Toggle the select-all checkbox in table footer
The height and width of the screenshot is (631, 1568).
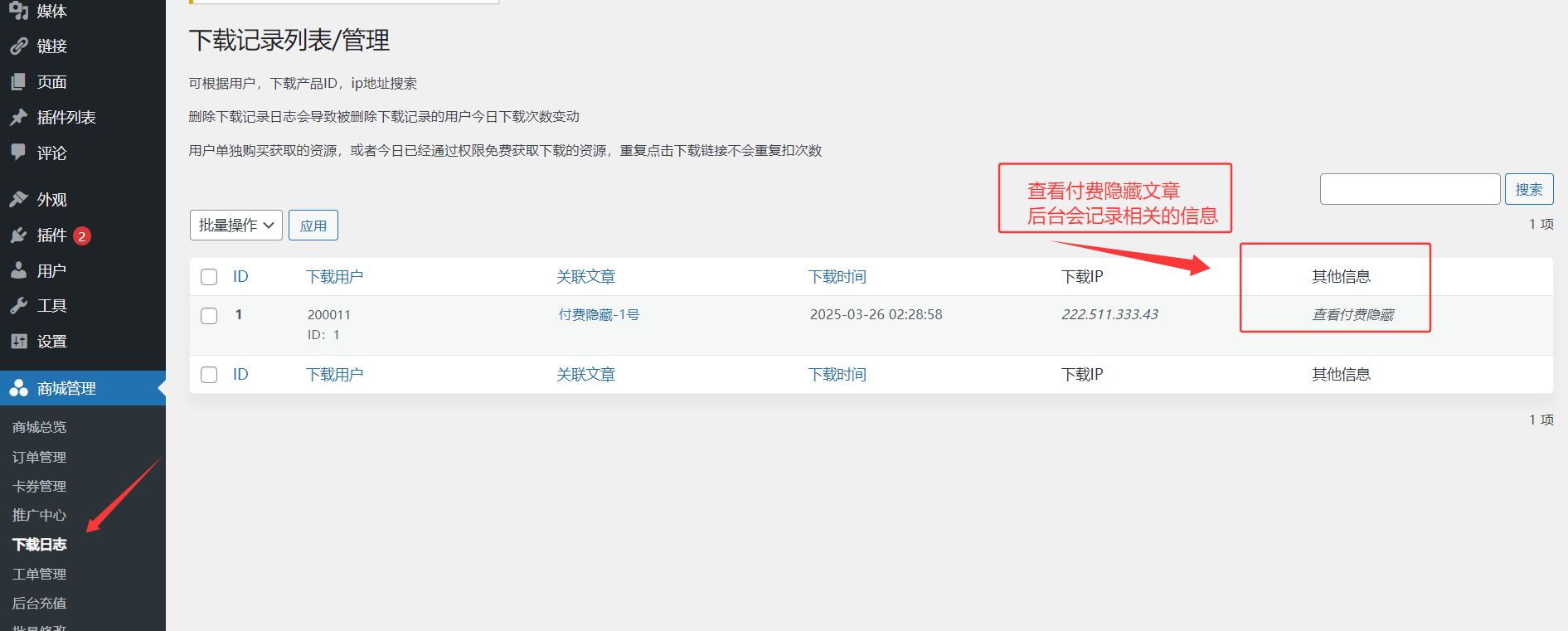point(209,375)
